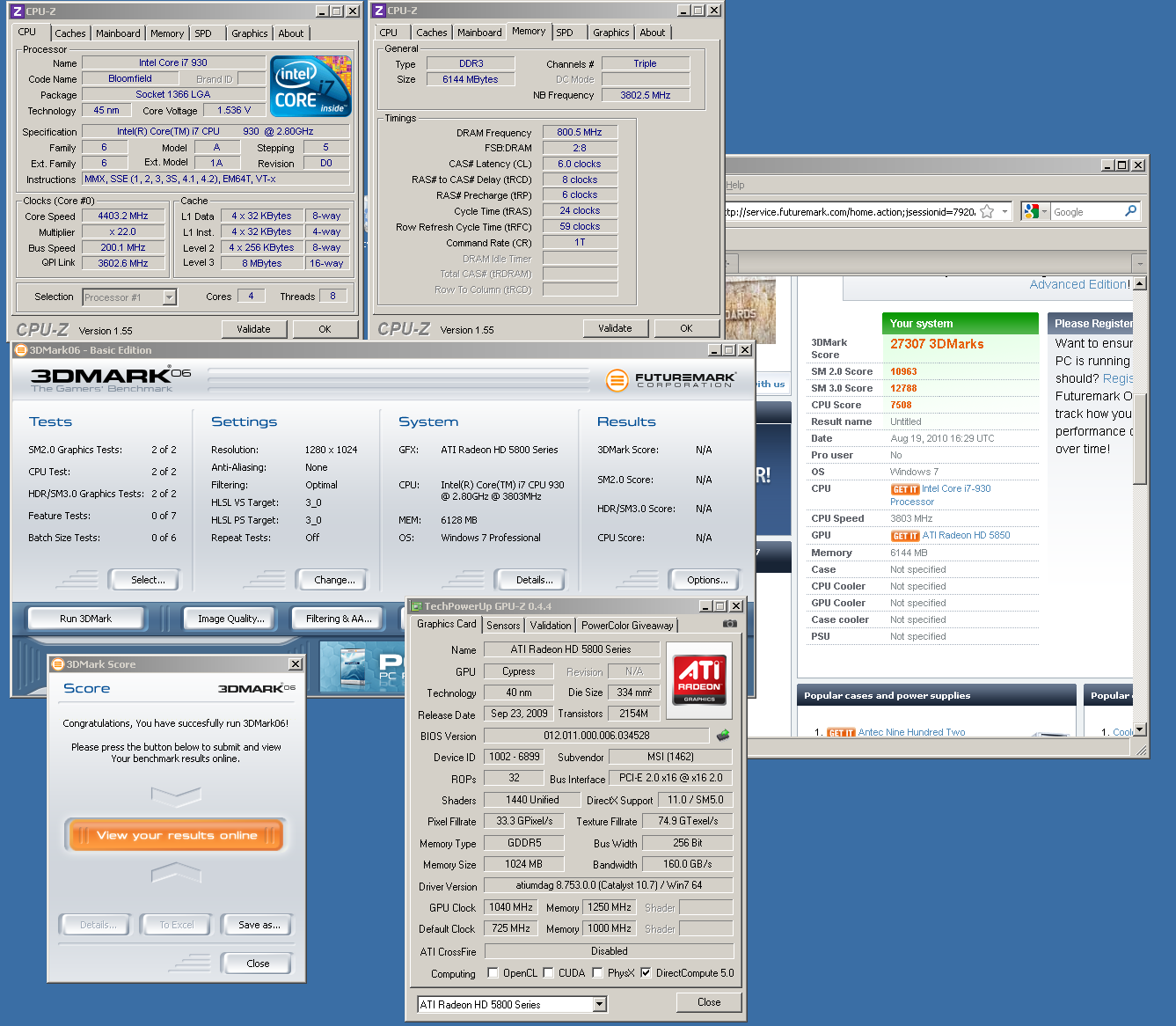Click the Intel Core i7 logo in CPU-Z
This screenshot has width=1176, height=1026.
[311, 86]
